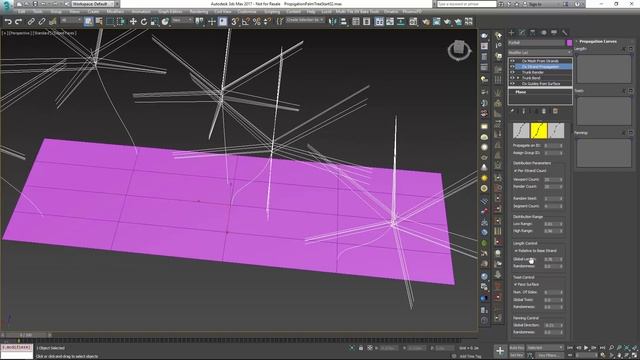Toggle the 3D Snaps button

click(x=235, y=22)
